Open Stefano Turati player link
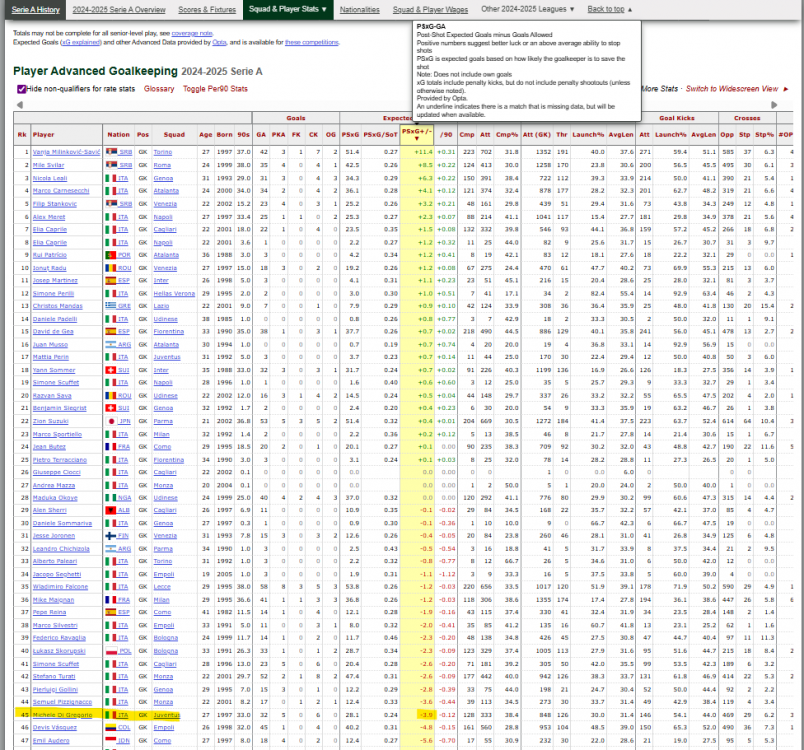Image resolution: width=804 pixels, height=750 pixels. [54, 677]
